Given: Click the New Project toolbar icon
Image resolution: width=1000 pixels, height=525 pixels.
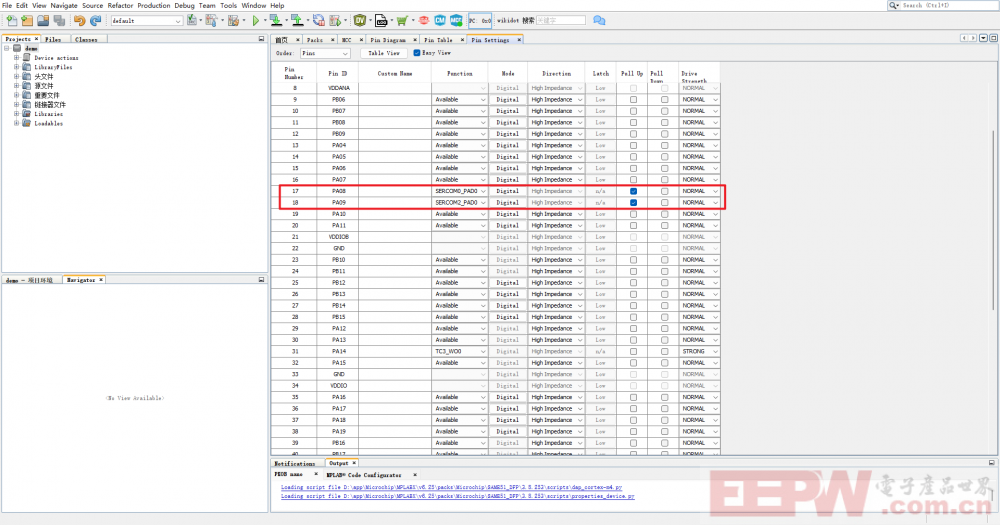Looking at the screenshot, I should coord(27,20).
